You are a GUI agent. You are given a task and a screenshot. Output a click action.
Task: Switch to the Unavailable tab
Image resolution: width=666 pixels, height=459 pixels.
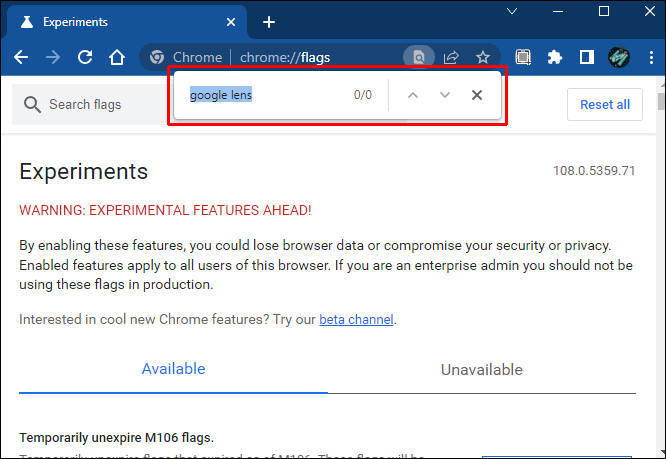click(x=482, y=369)
